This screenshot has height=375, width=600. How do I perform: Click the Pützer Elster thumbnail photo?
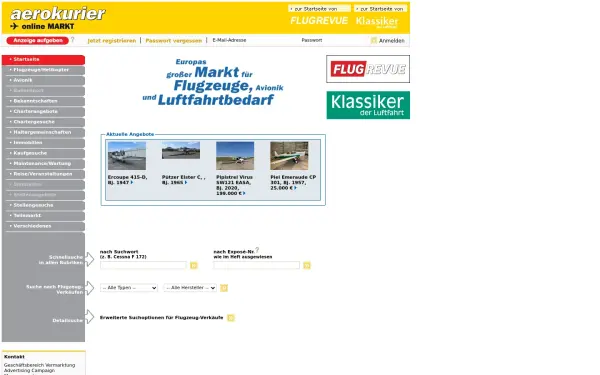(x=181, y=150)
